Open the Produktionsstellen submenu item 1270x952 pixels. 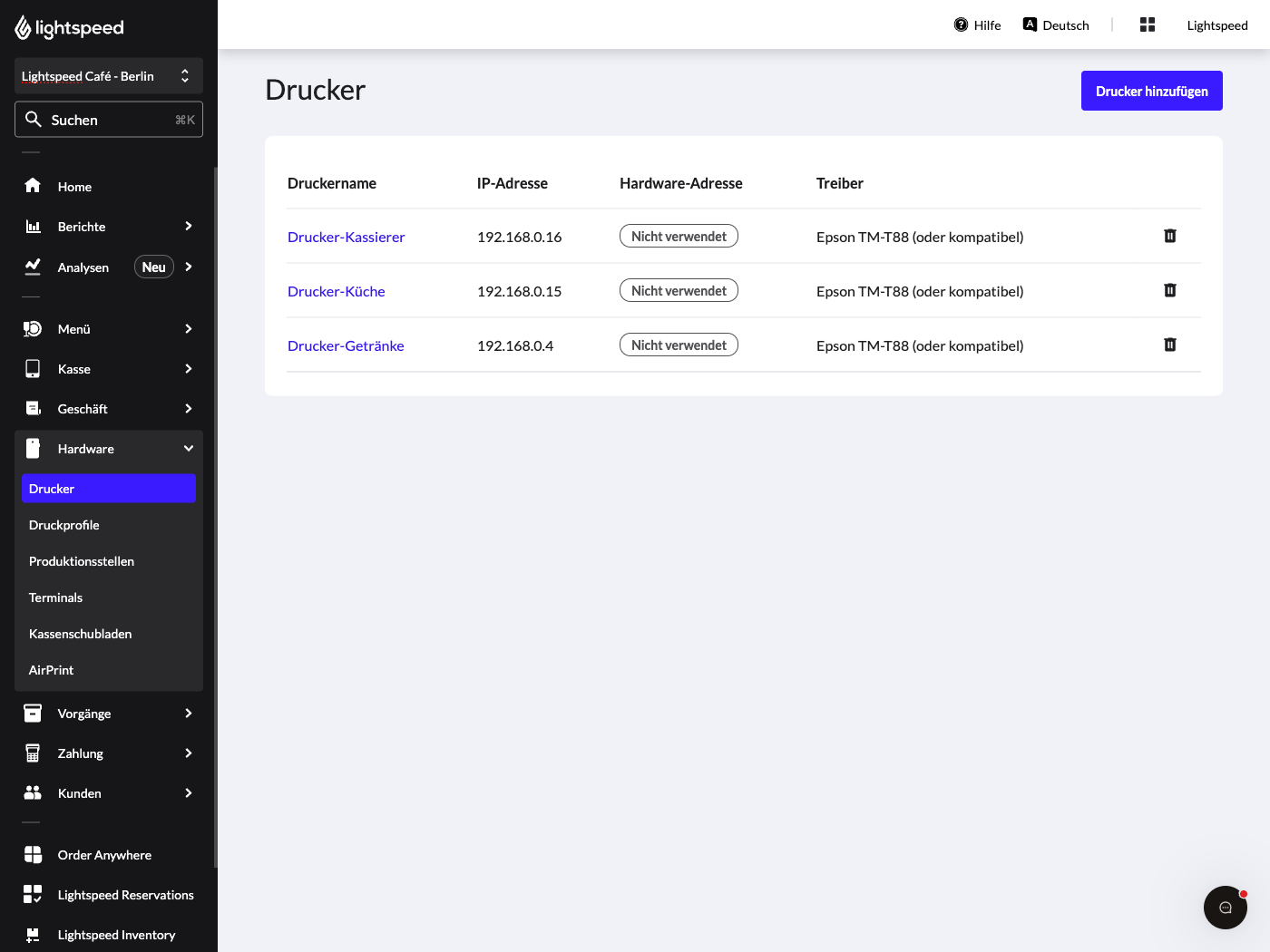pos(109,560)
